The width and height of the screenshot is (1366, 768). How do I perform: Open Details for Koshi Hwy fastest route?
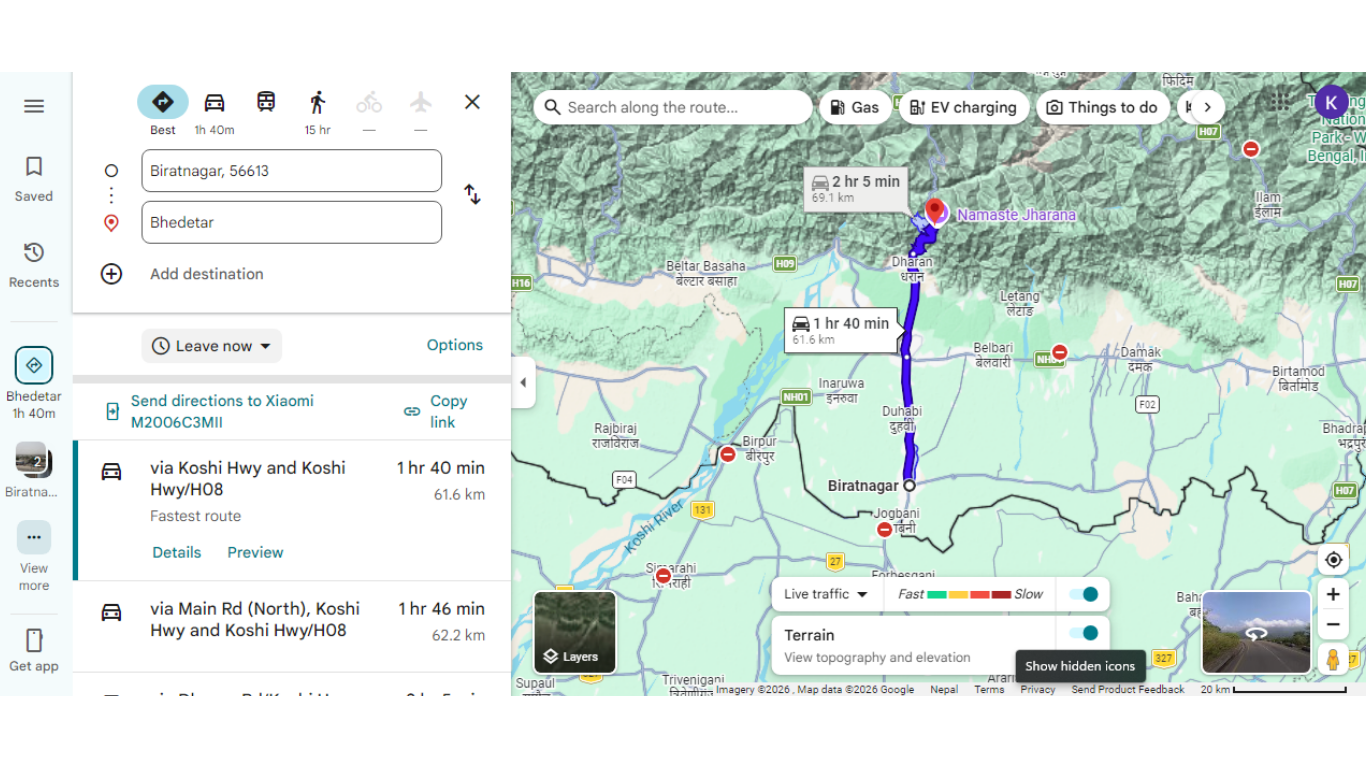point(177,552)
